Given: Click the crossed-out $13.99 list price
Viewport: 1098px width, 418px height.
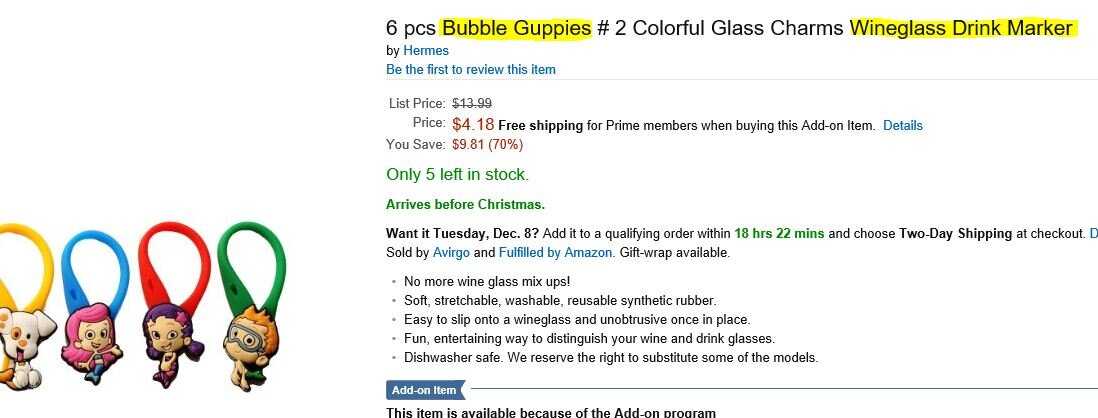Looking at the screenshot, I should [472, 103].
